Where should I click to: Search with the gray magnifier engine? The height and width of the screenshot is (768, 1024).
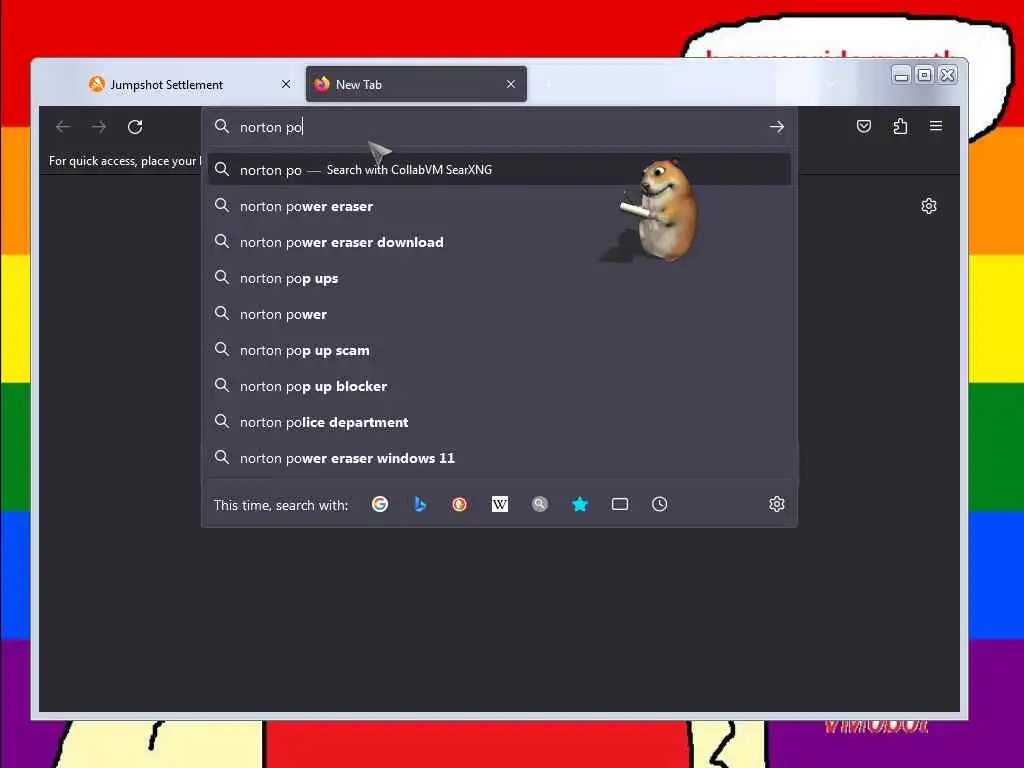click(x=539, y=504)
